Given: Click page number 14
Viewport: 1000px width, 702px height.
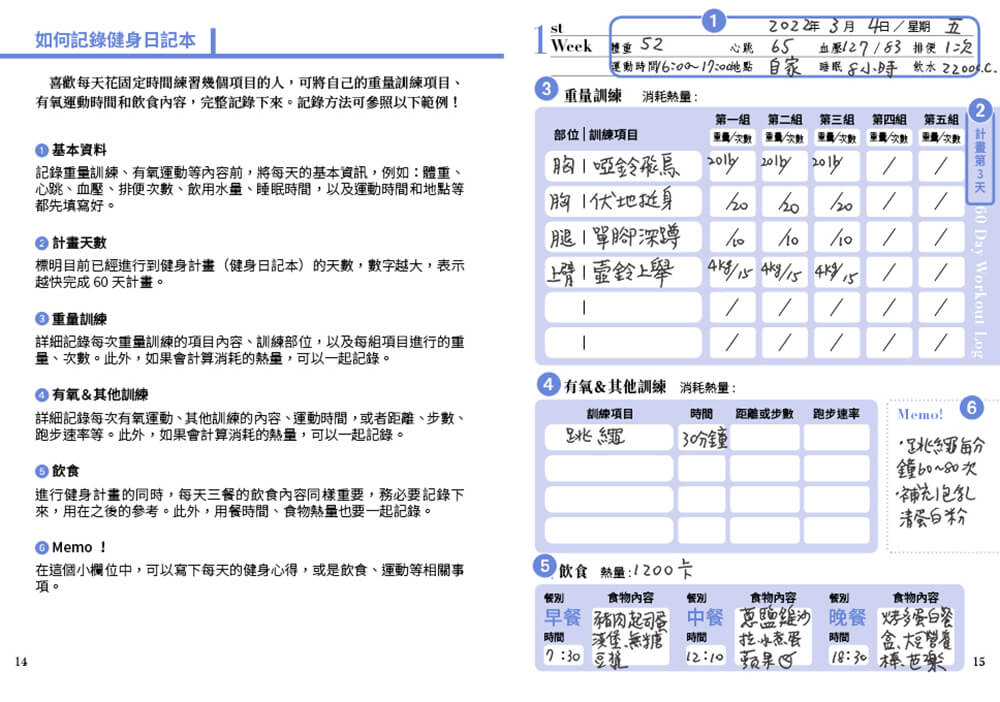Looking at the screenshot, I should pyautogui.click(x=21, y=662).
